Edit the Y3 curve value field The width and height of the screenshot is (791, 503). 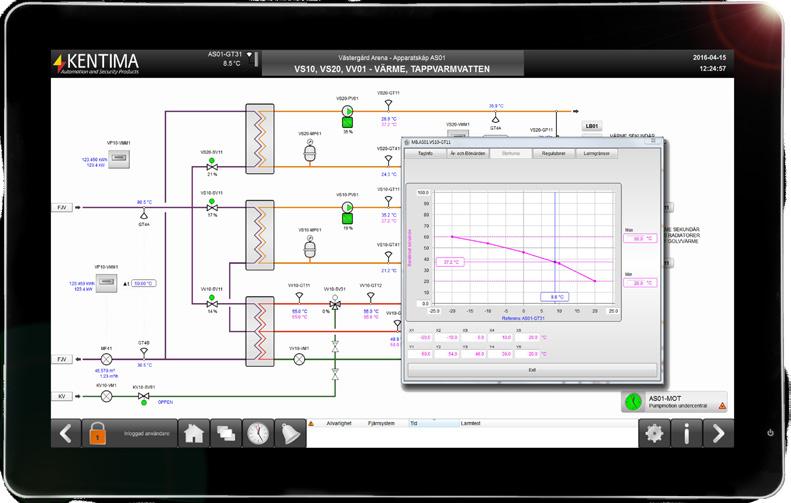click(474, 354)
